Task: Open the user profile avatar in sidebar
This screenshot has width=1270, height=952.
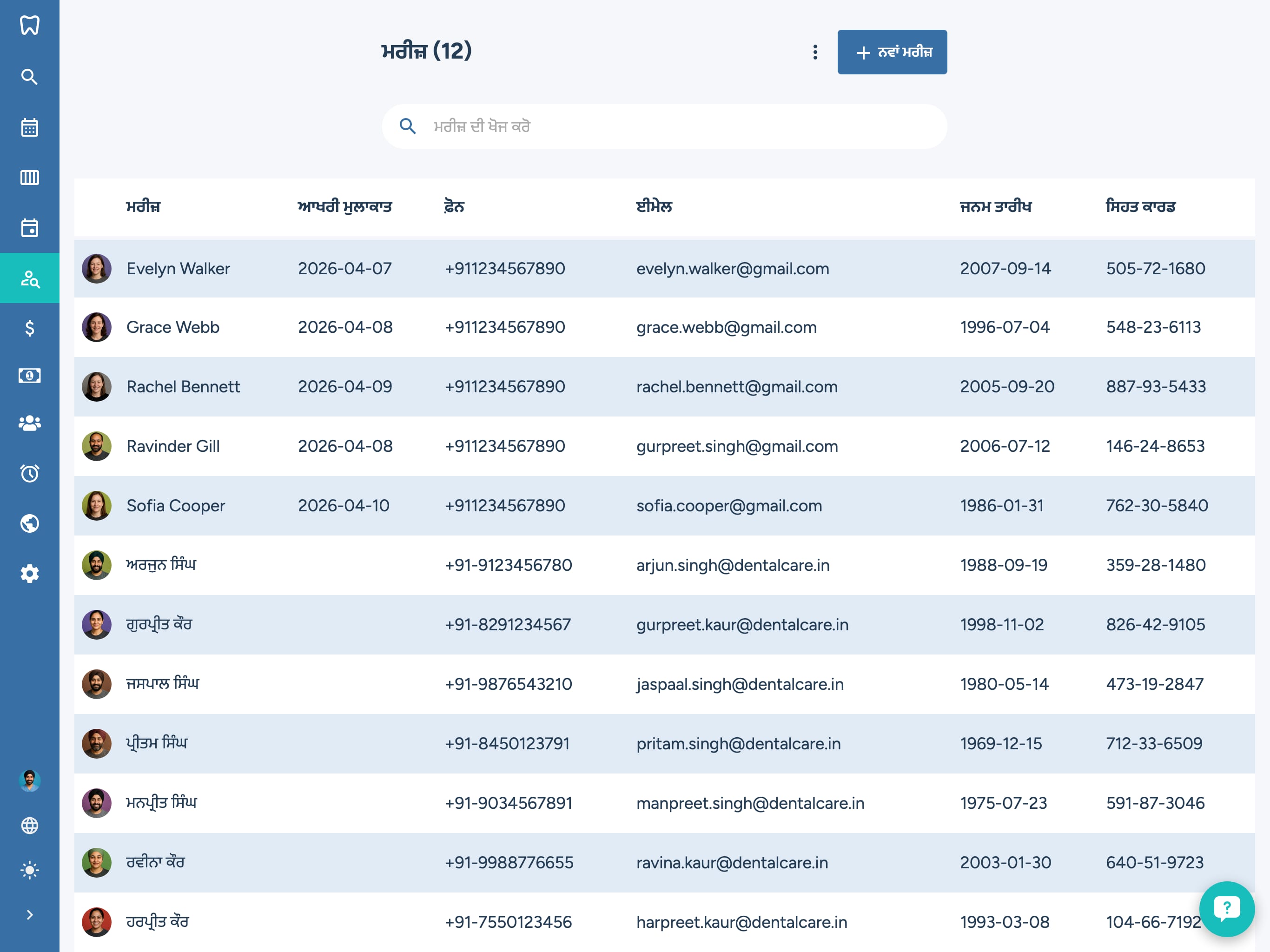Action: click(x=29, y=780)
